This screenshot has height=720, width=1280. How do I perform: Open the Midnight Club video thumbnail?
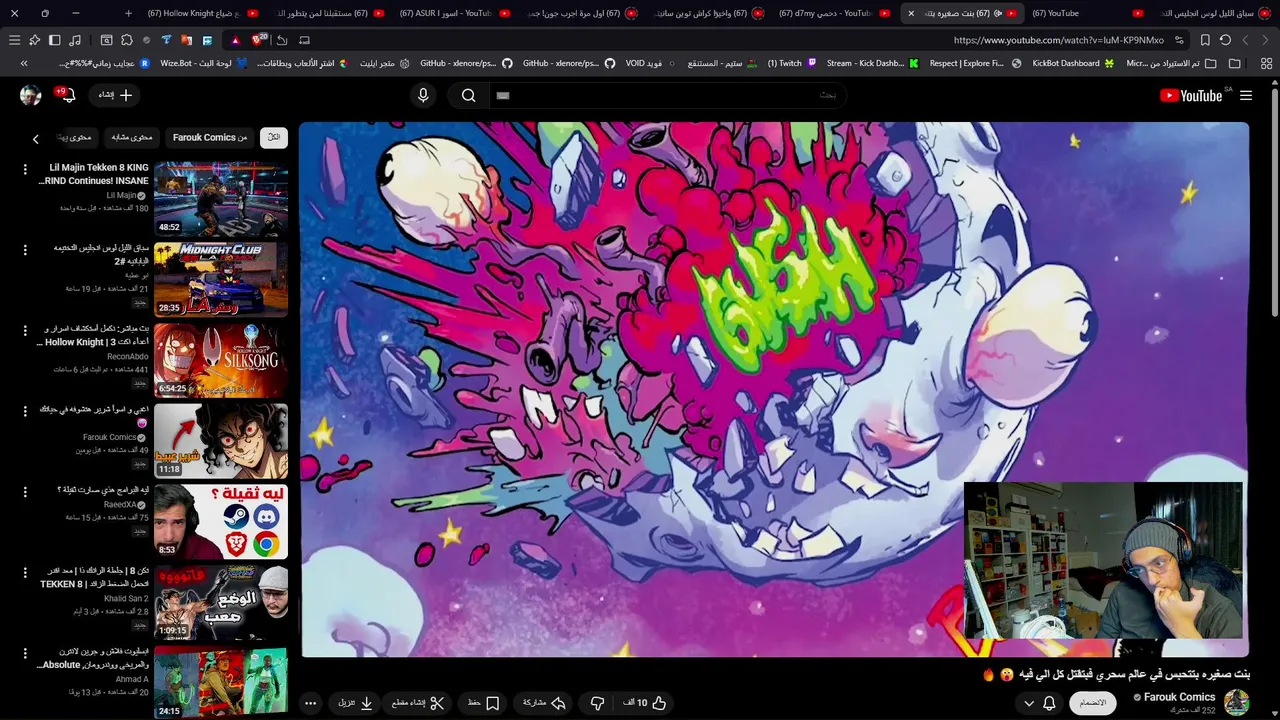pos(221,279)
